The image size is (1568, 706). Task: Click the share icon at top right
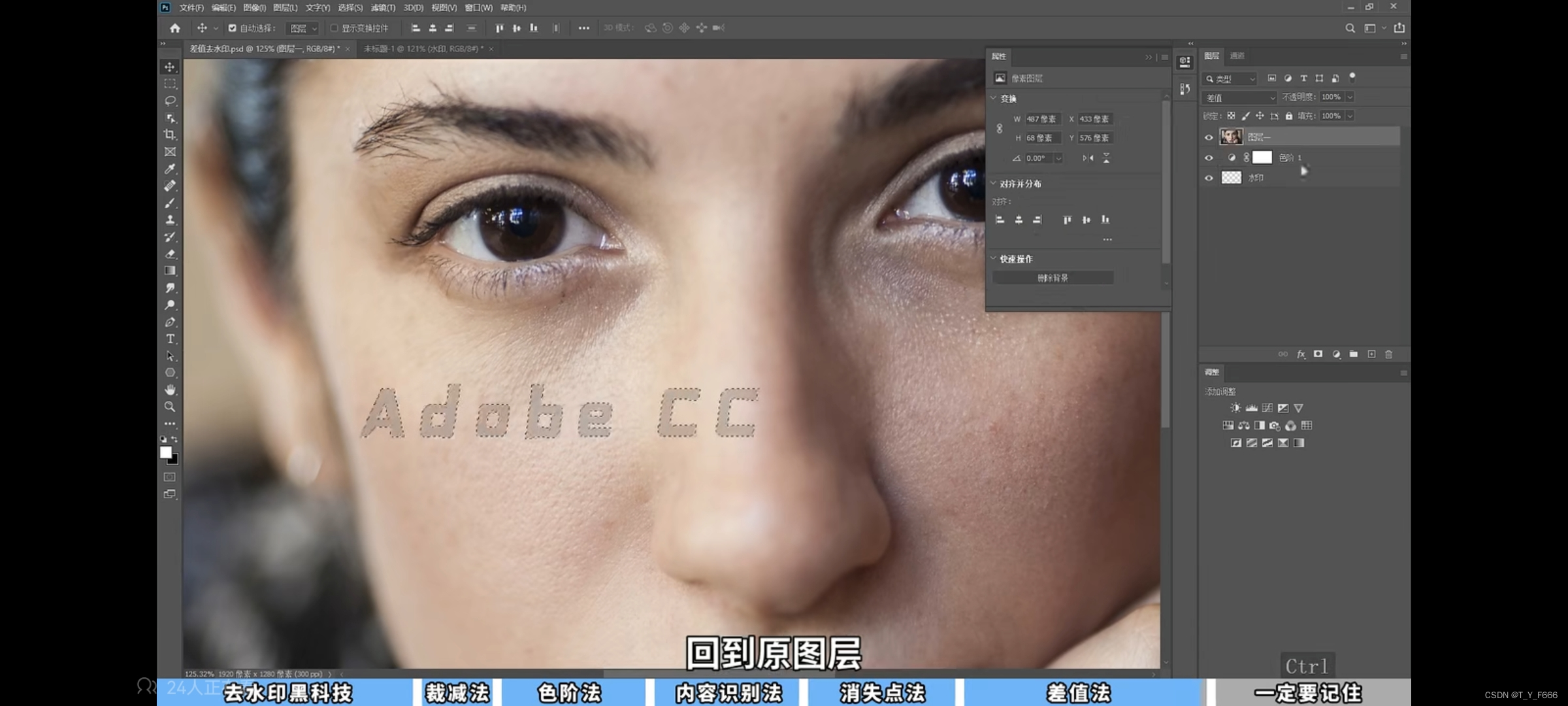pyautogui.click(x=1399, y=28)
